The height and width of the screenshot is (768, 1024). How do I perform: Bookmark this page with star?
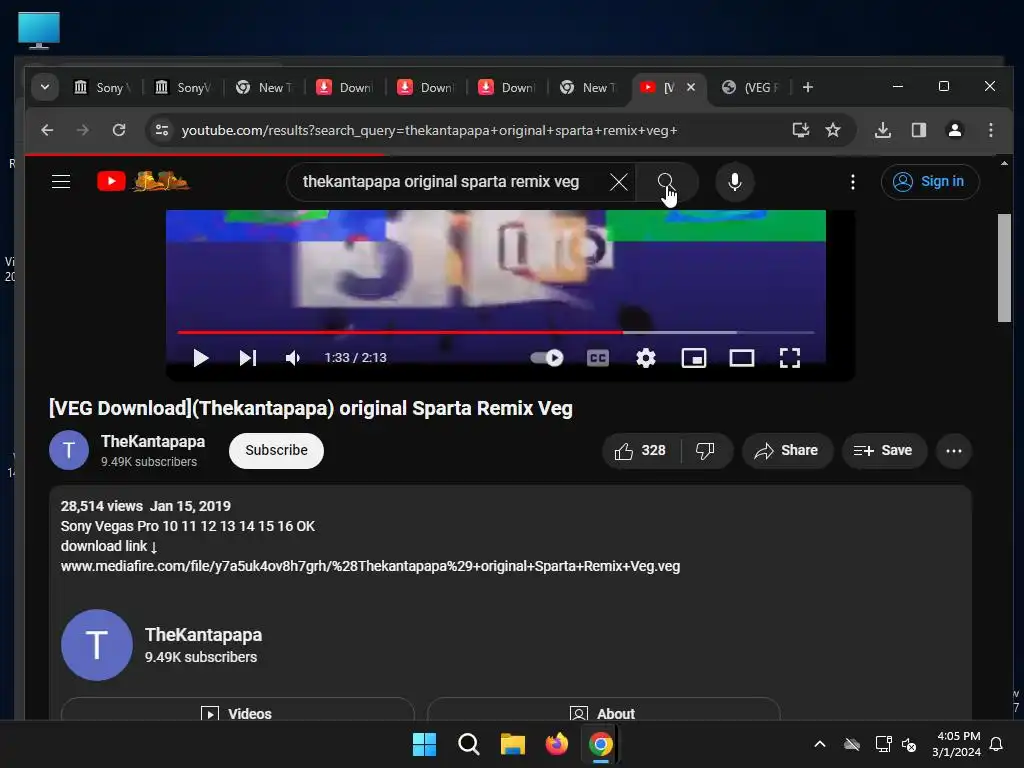pos(833,130)
